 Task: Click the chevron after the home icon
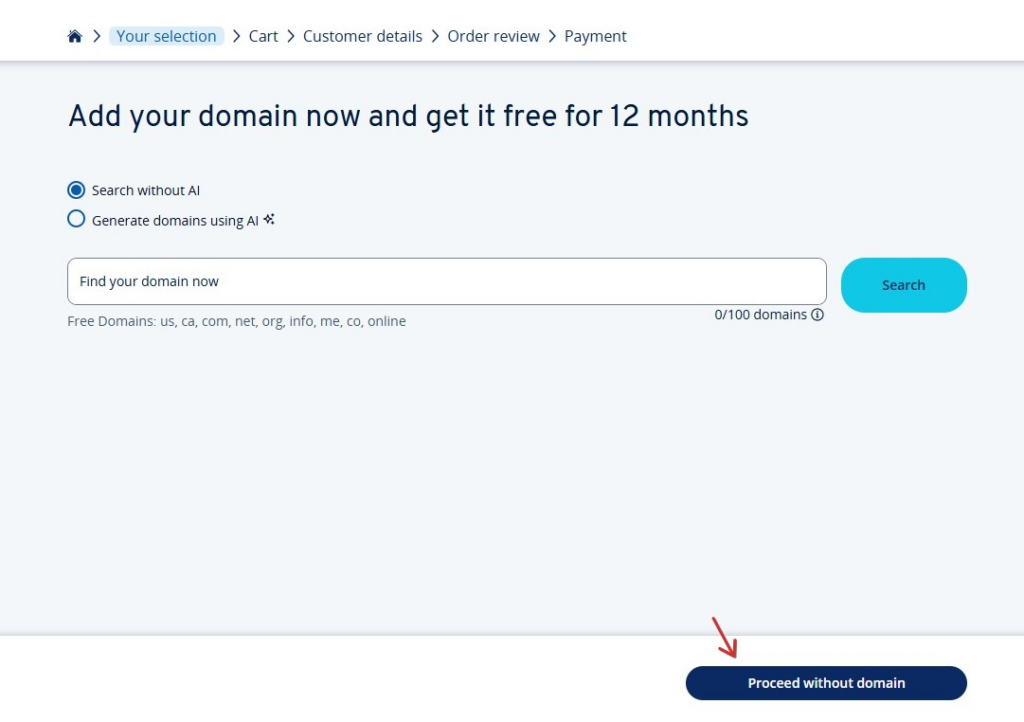point(96,36)
